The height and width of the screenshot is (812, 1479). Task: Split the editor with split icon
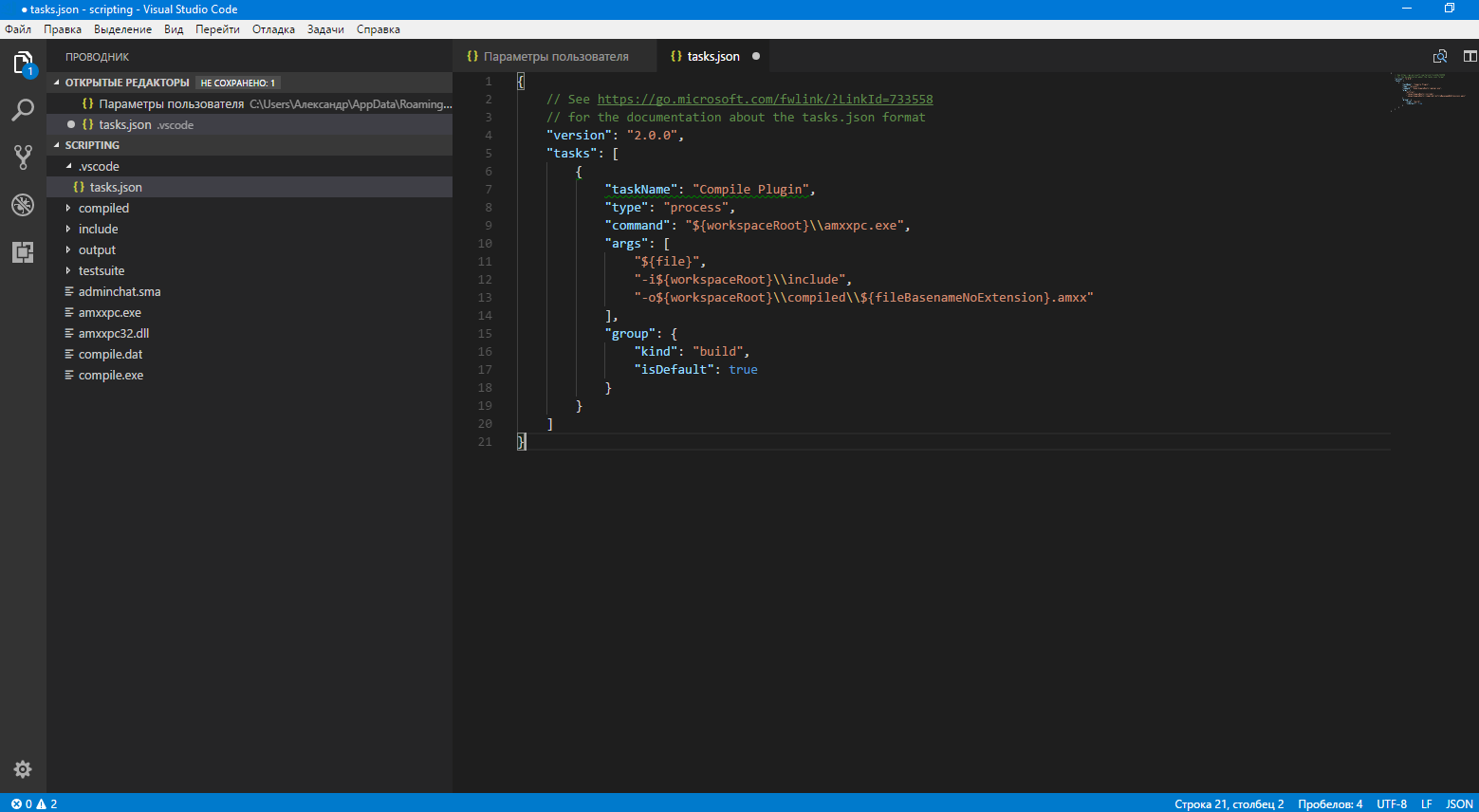click(1470, 56)
